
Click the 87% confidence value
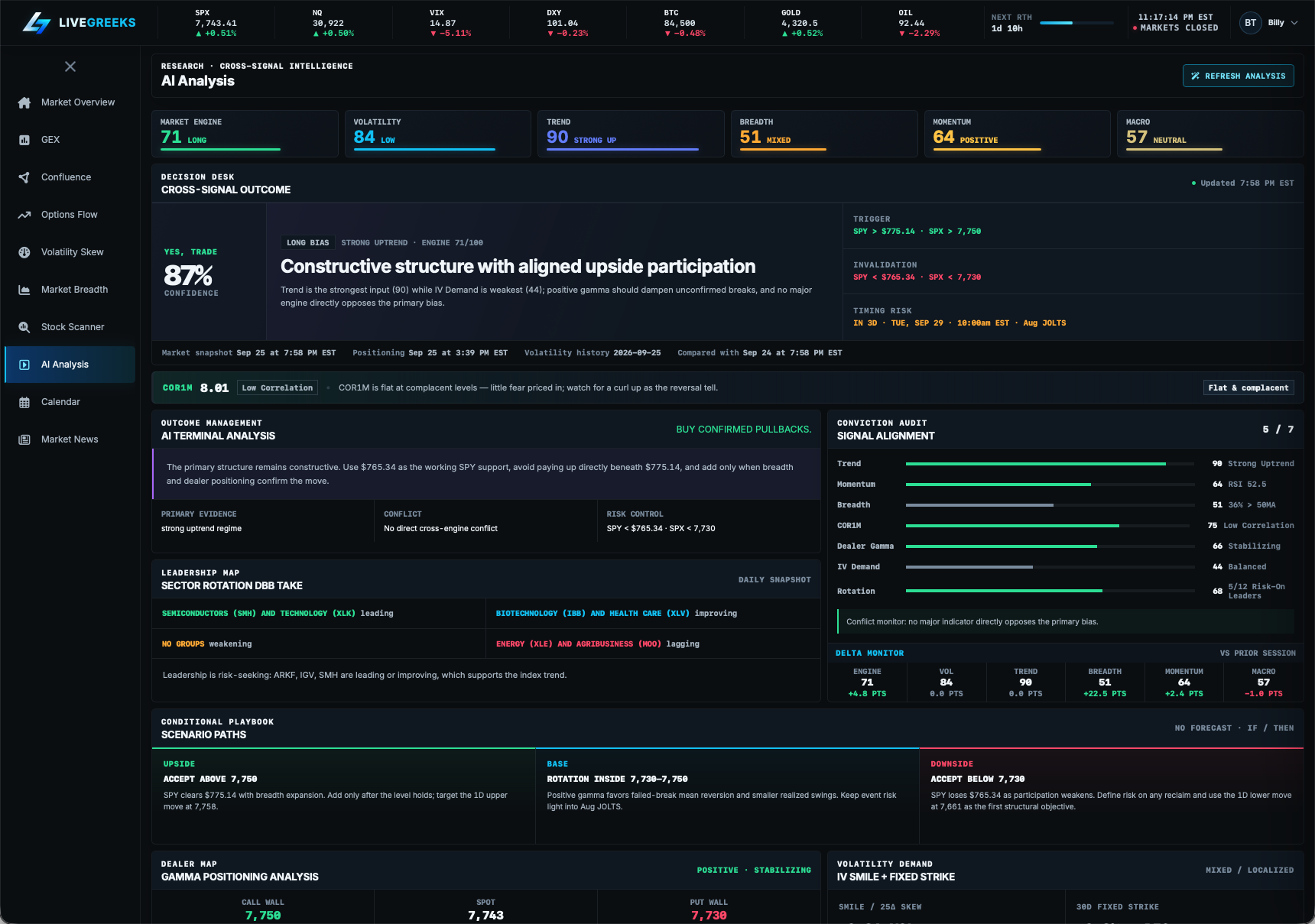189,274
